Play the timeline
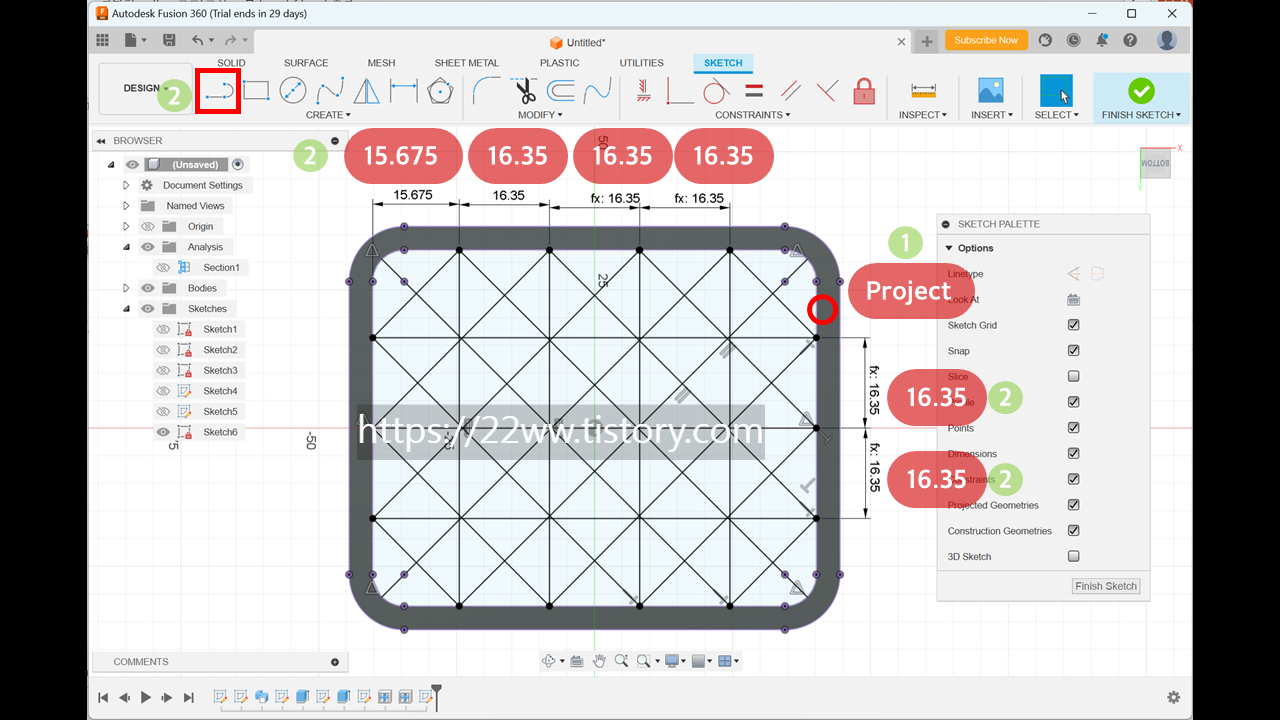 pyautogui.click(x=146, y=697)
